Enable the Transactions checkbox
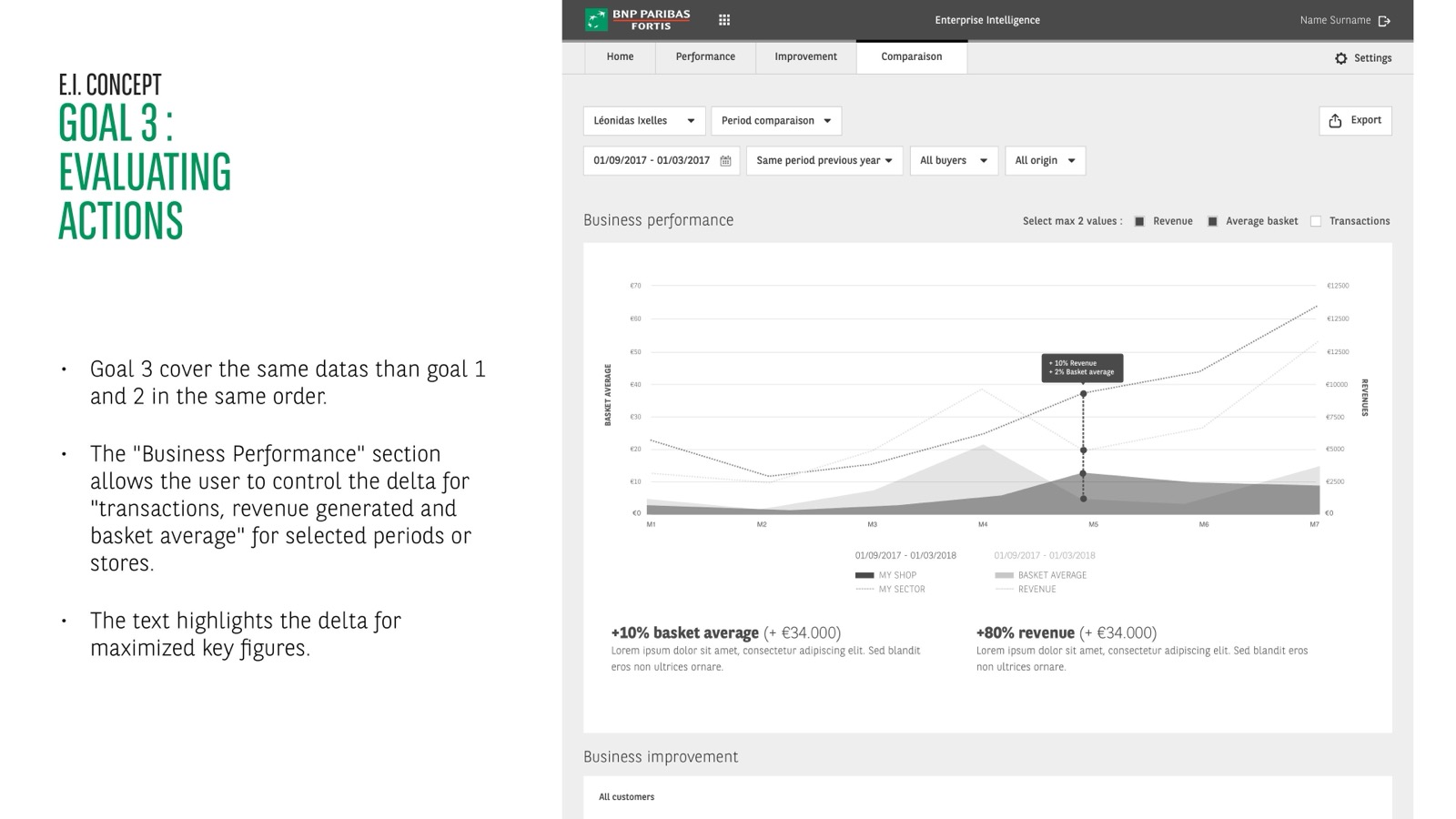Viewport: 1456px width, 819px height. click(x=1316, y=221)
